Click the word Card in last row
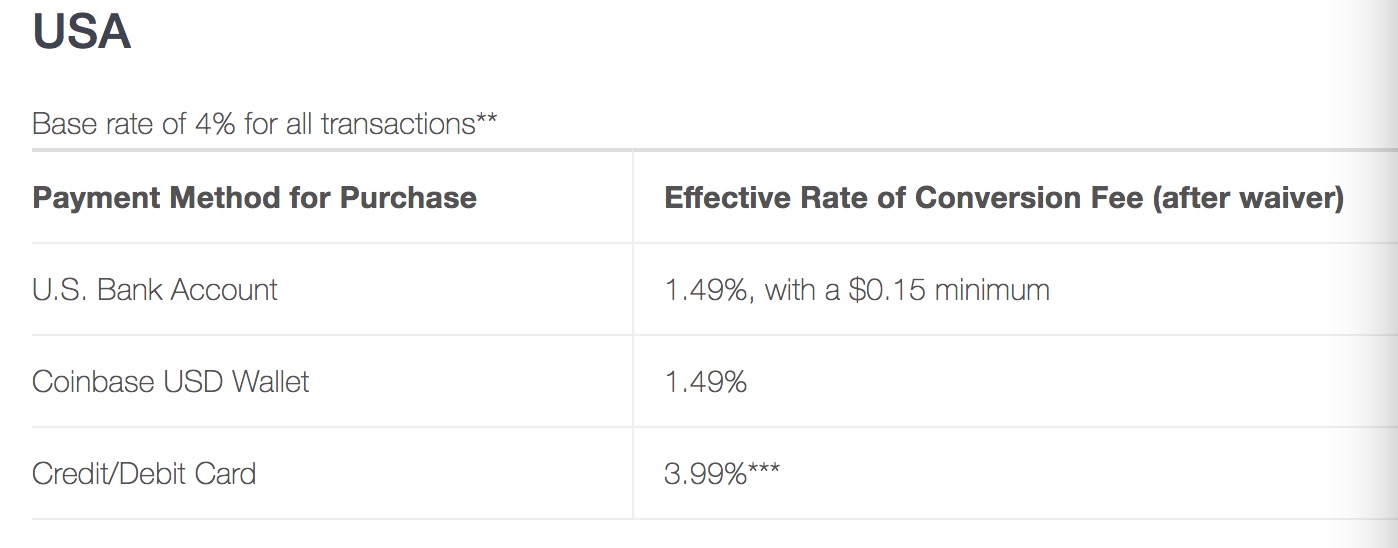 [224, 473]
